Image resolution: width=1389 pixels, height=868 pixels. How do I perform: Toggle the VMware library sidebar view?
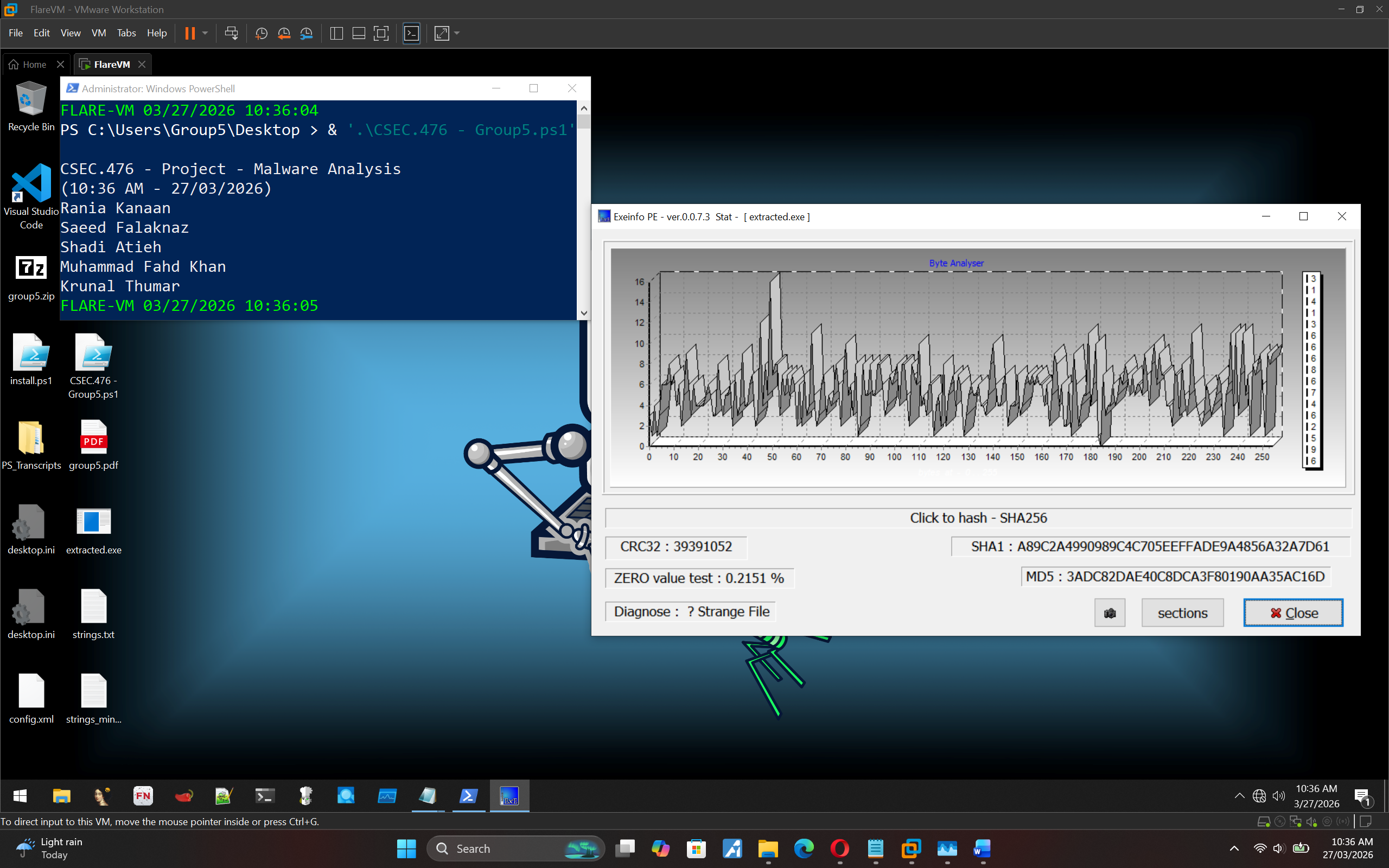pyautogui.click(x=337, y=33)
